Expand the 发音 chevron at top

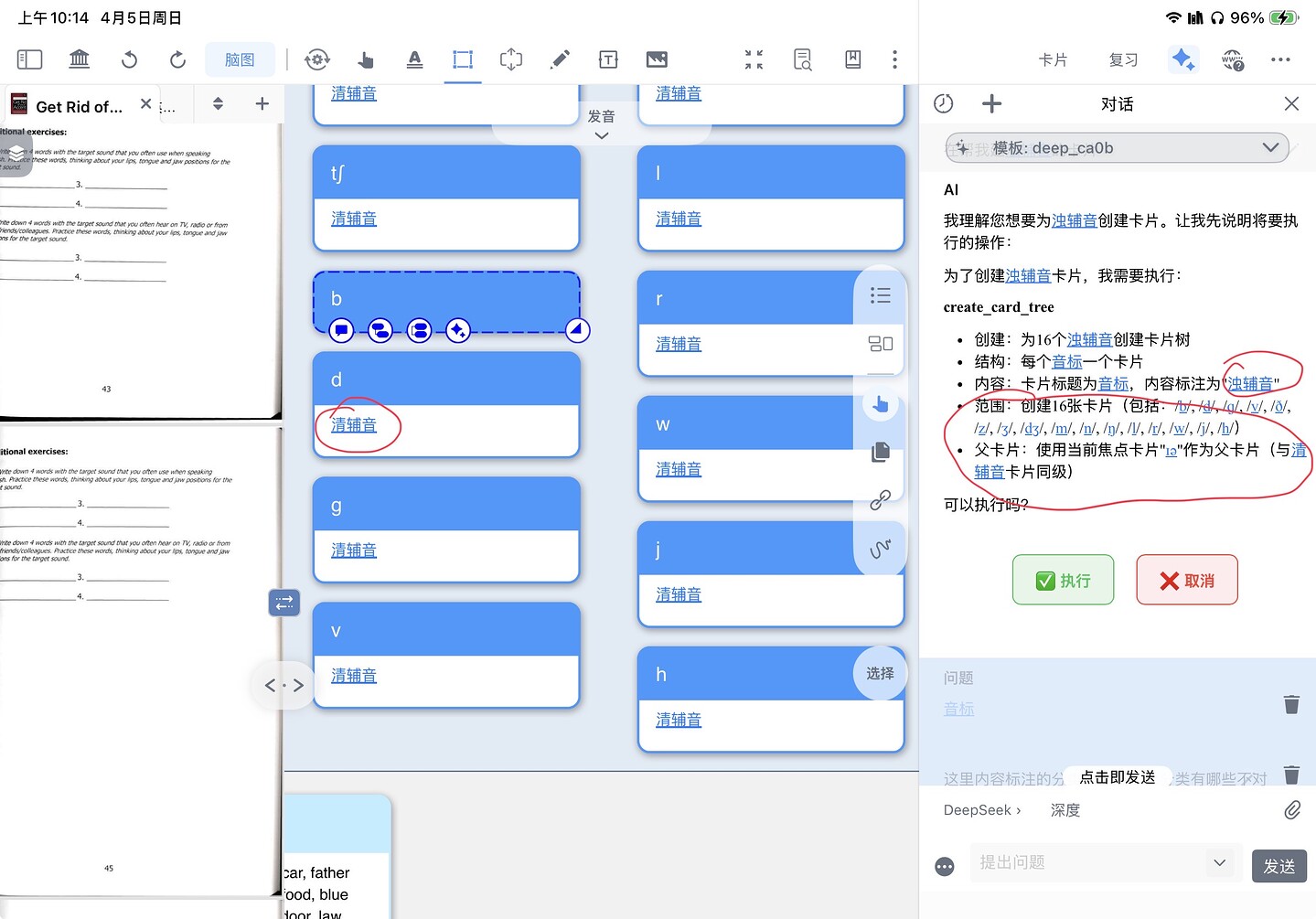[601, 135]
